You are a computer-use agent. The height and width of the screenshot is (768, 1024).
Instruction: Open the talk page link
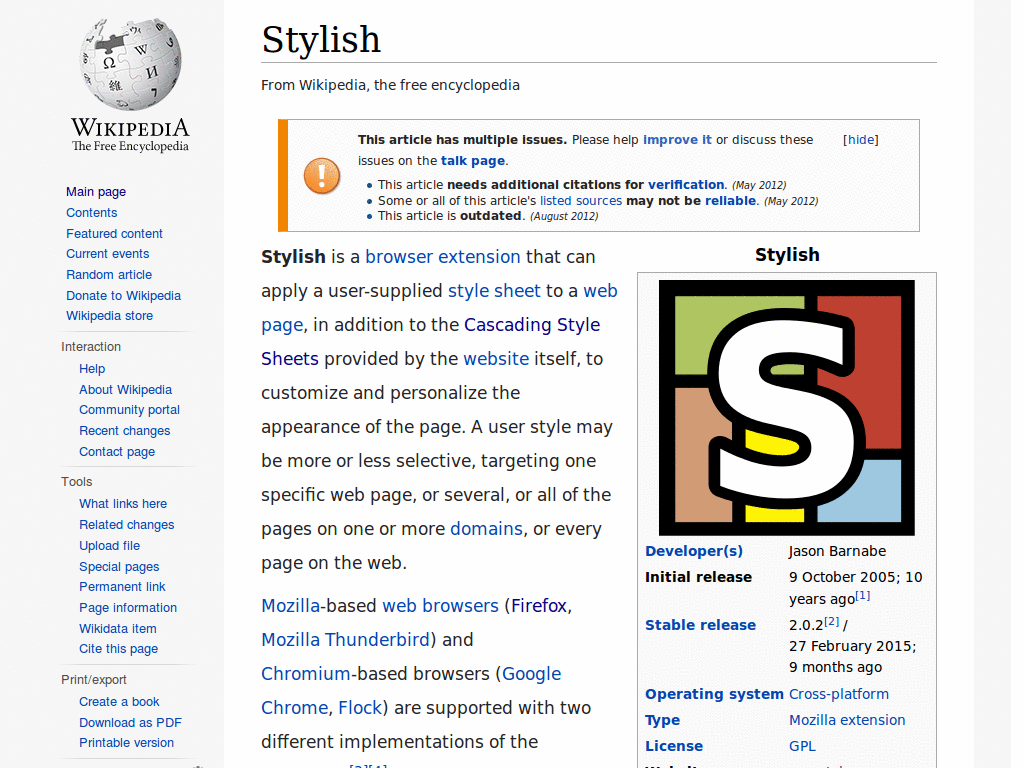point(473,161)
